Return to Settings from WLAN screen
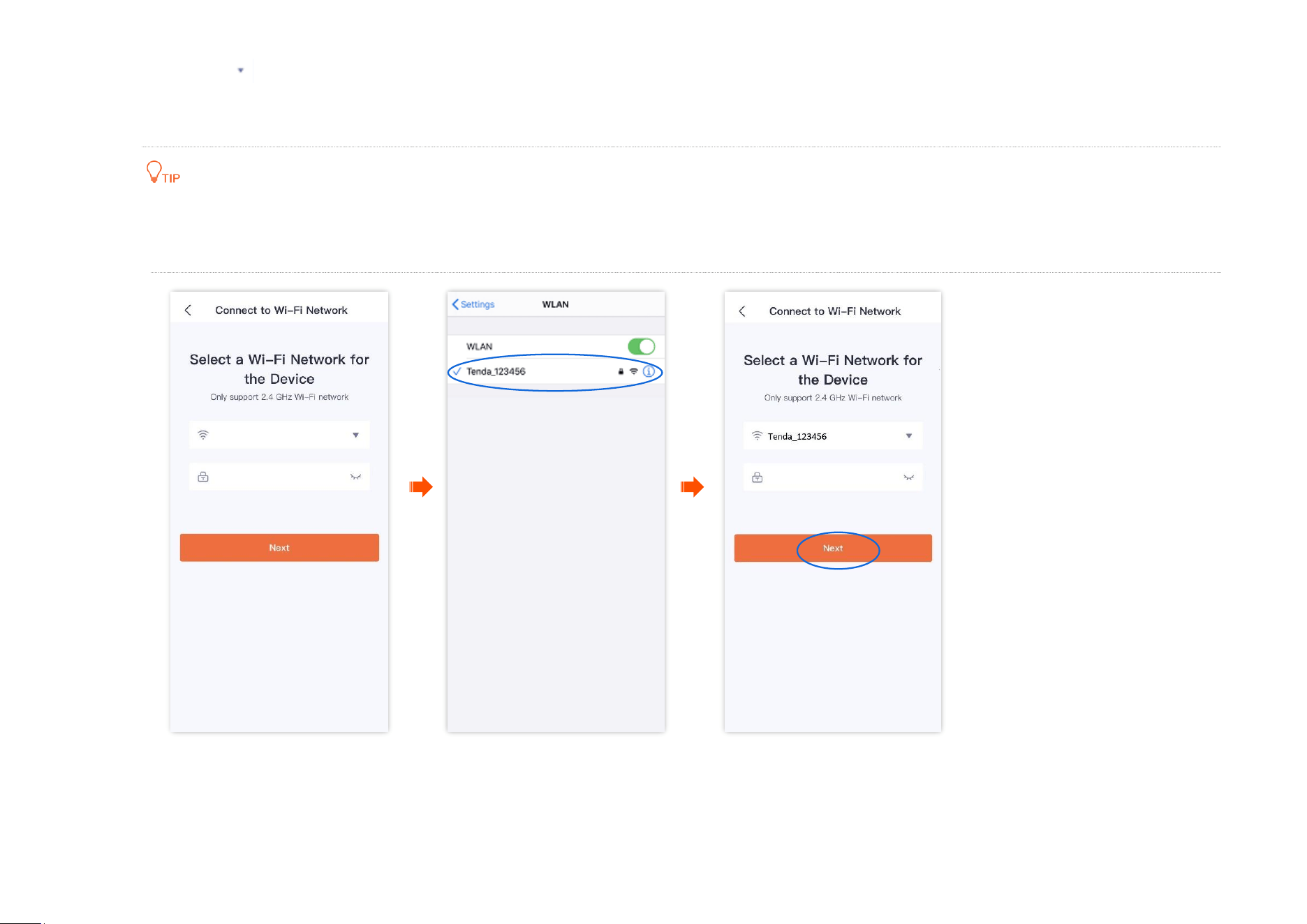The width and height of the screenshot is (1307, 924). 473,304
